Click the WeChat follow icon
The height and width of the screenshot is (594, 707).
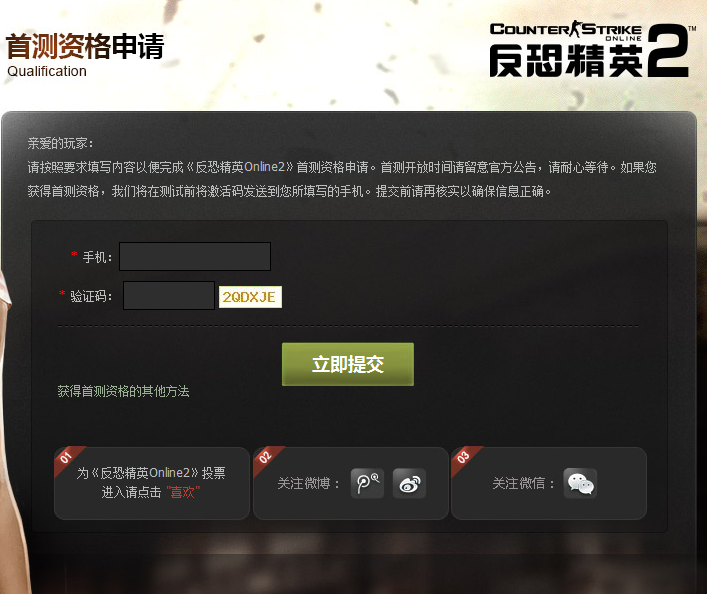(x=580, y=483)
